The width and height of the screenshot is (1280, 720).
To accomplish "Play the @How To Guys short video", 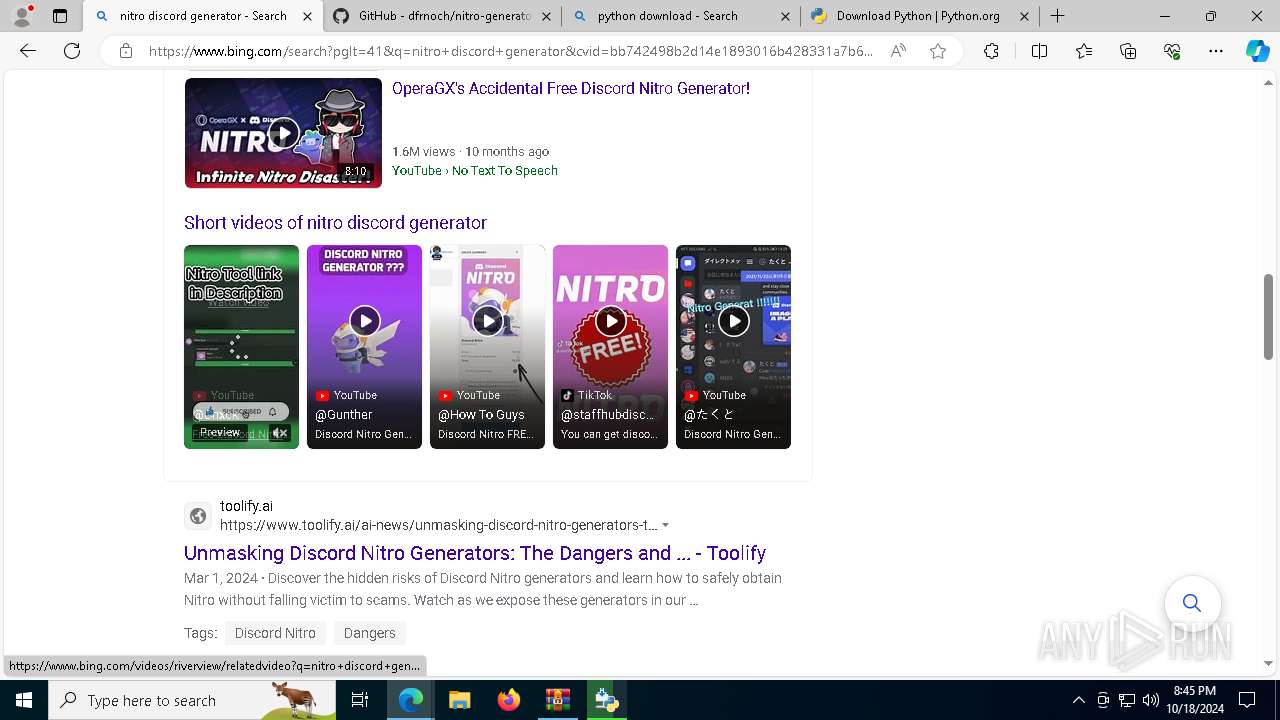I will point(487,346).
